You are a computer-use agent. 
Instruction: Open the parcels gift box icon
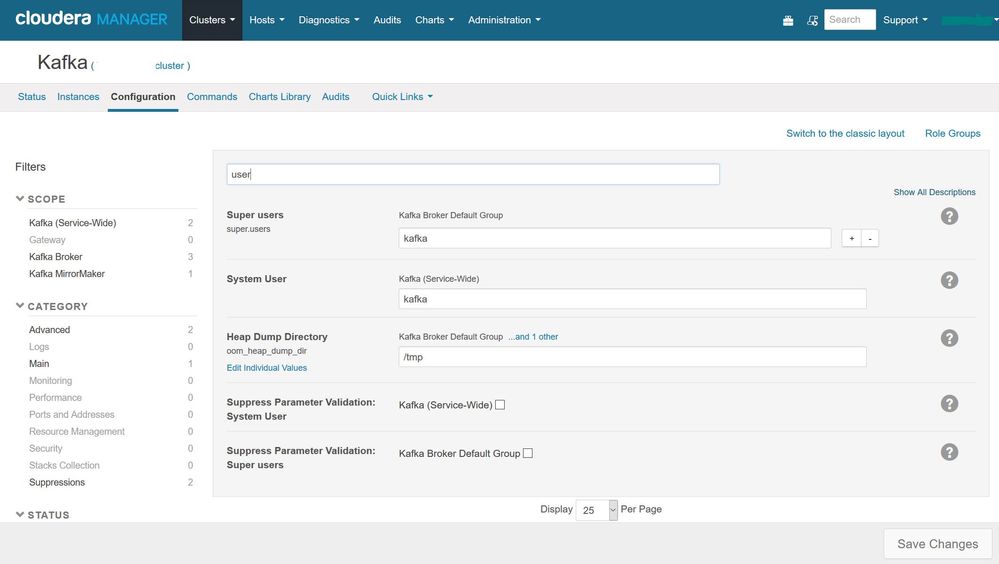click(788, 20)
